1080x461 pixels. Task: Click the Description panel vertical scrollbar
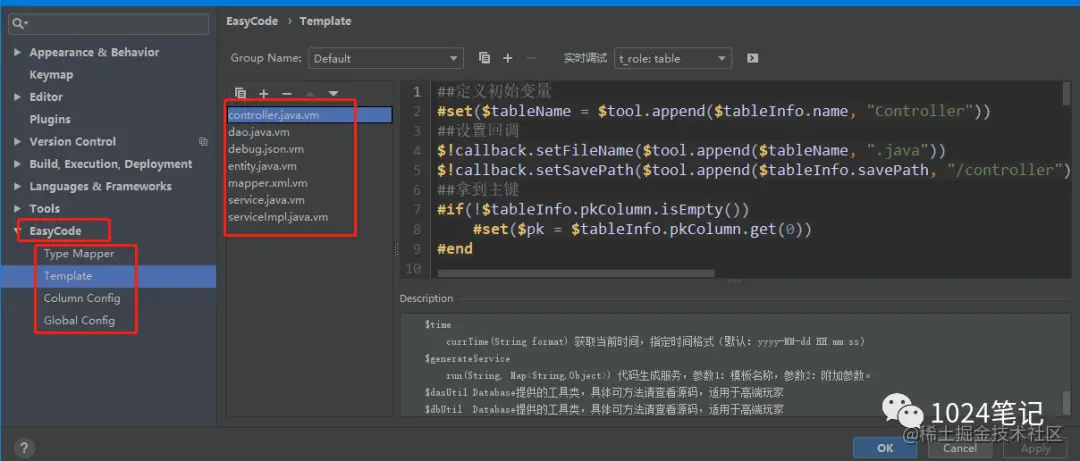(1066, 402)
